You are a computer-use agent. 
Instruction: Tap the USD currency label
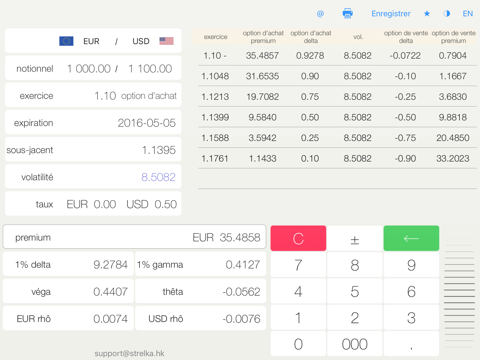(x=141, y=41)
